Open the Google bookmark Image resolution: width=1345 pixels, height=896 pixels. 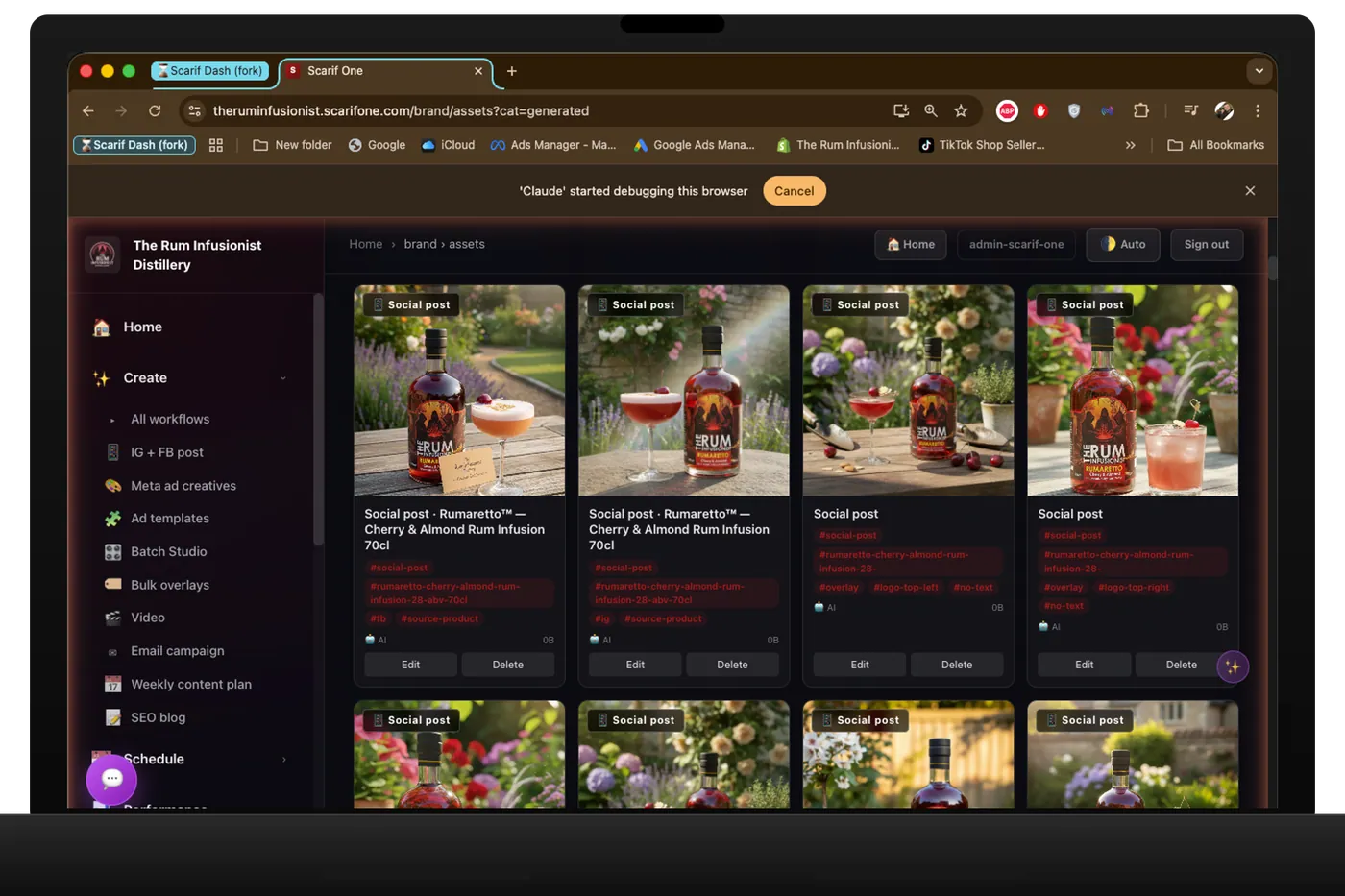click(377, 145)
